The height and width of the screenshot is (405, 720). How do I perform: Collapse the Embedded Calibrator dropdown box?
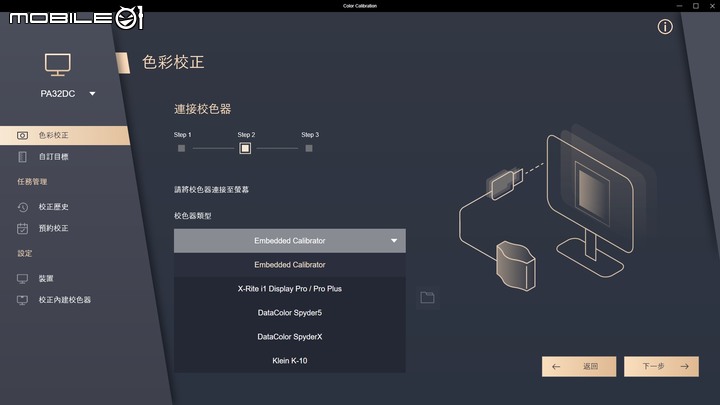(x=290, y=241)
